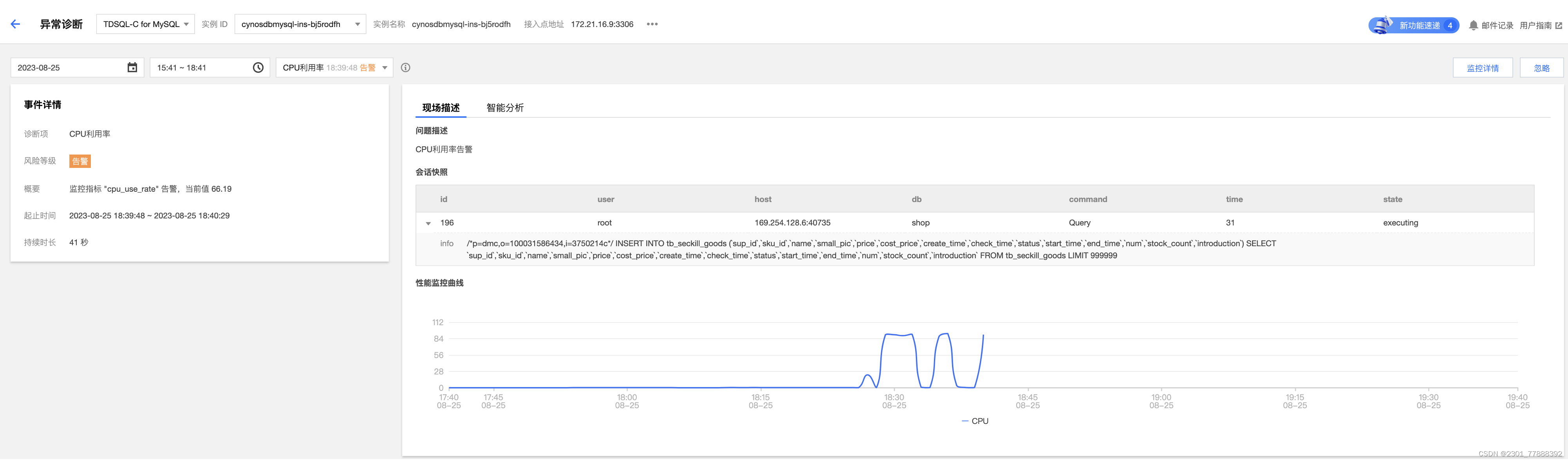Click the instance name cynosdbmysql-ins-bj5rodfh text

tap(461, 24)
